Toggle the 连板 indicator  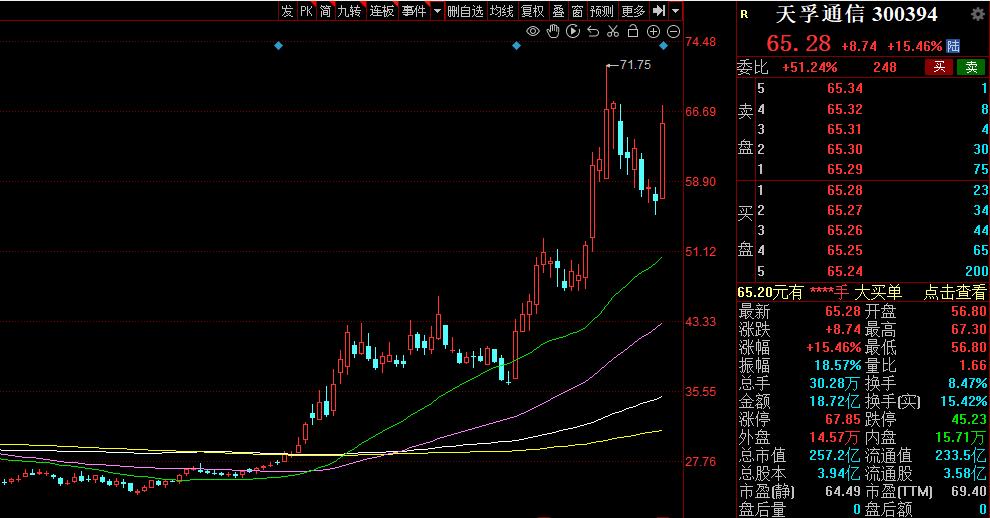tap(382, 11)
